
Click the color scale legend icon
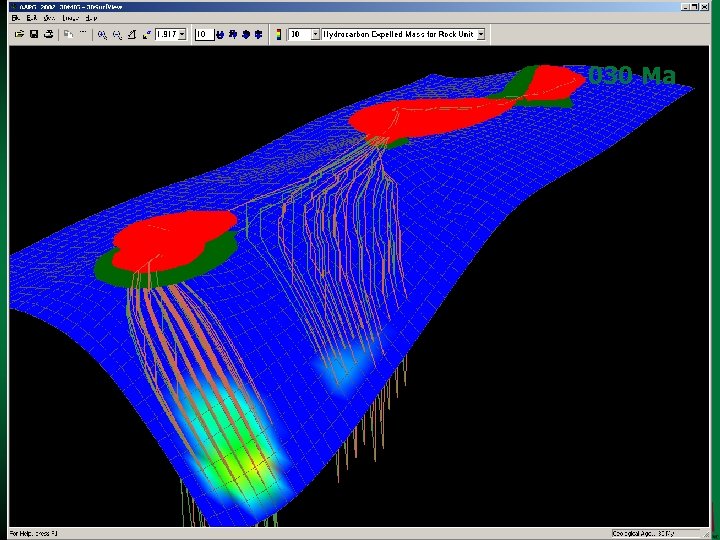pos(278,34)
